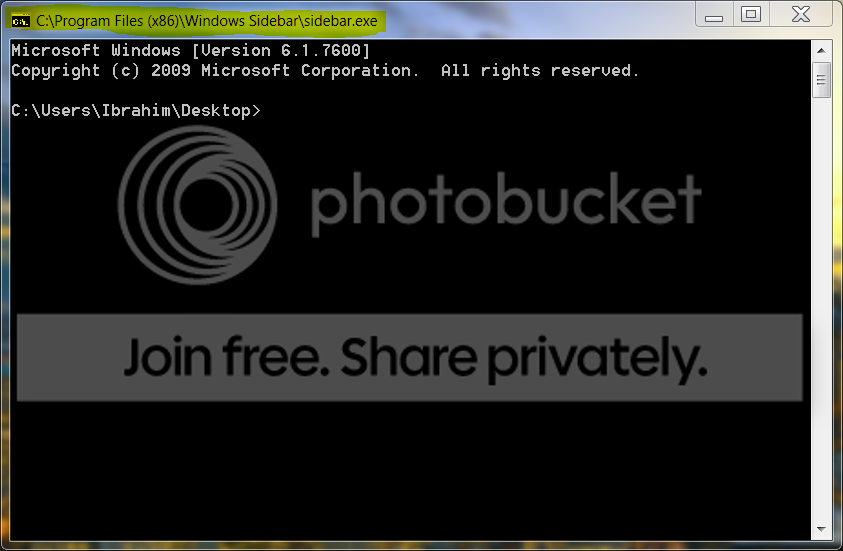Click the Photobucket spiral logo
This screenshot has height=551, width=843.
(197, 205)
